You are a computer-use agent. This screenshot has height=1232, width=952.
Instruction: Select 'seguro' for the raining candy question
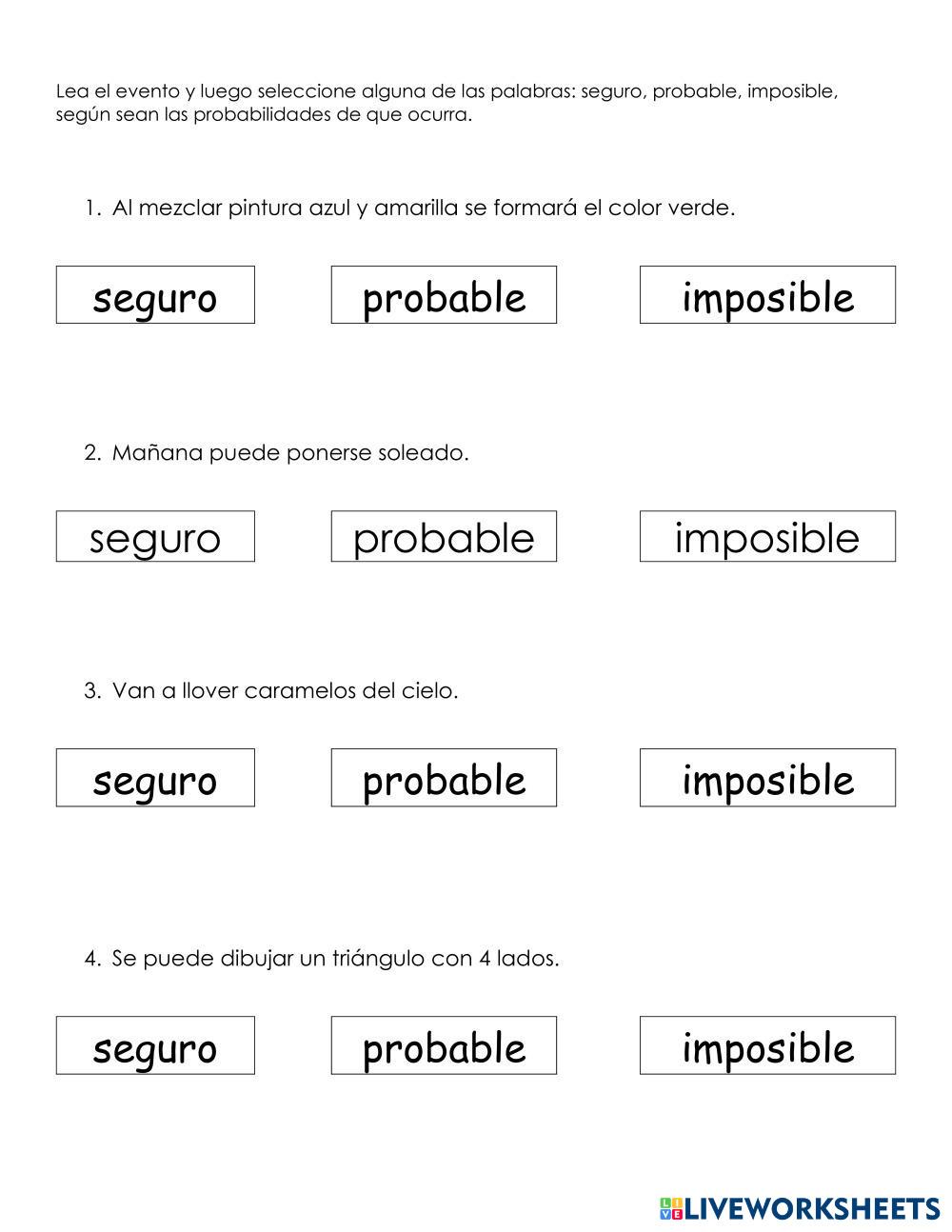click(155, 778)
